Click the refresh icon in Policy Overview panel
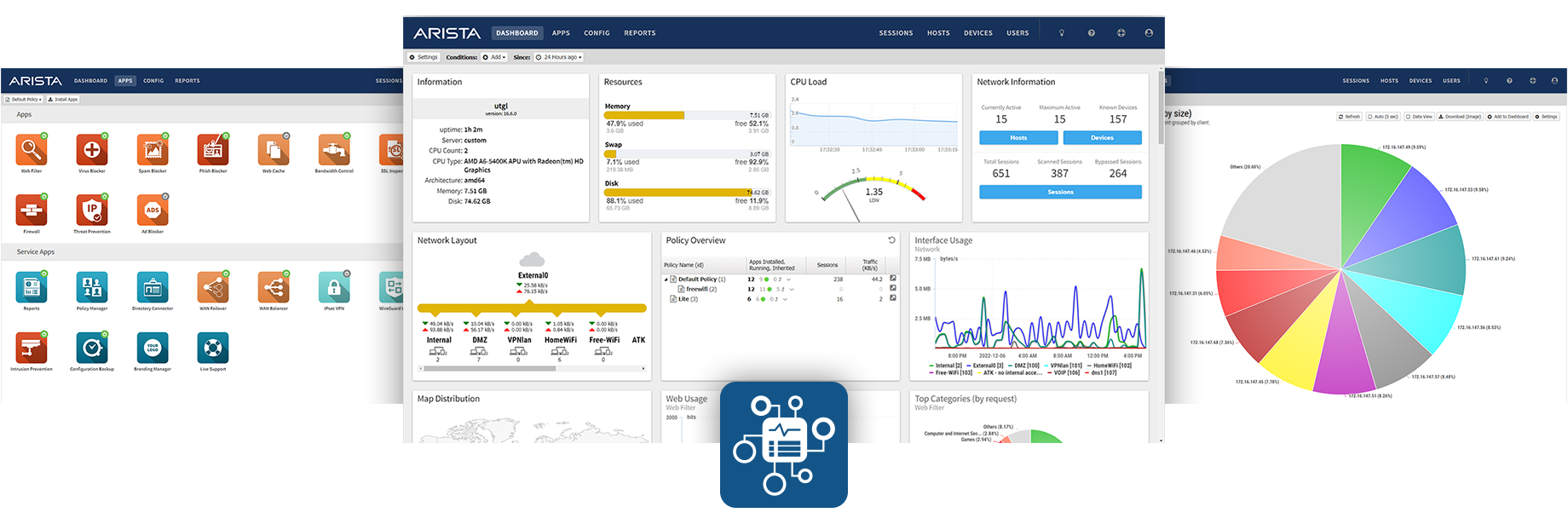 [892, 240]
